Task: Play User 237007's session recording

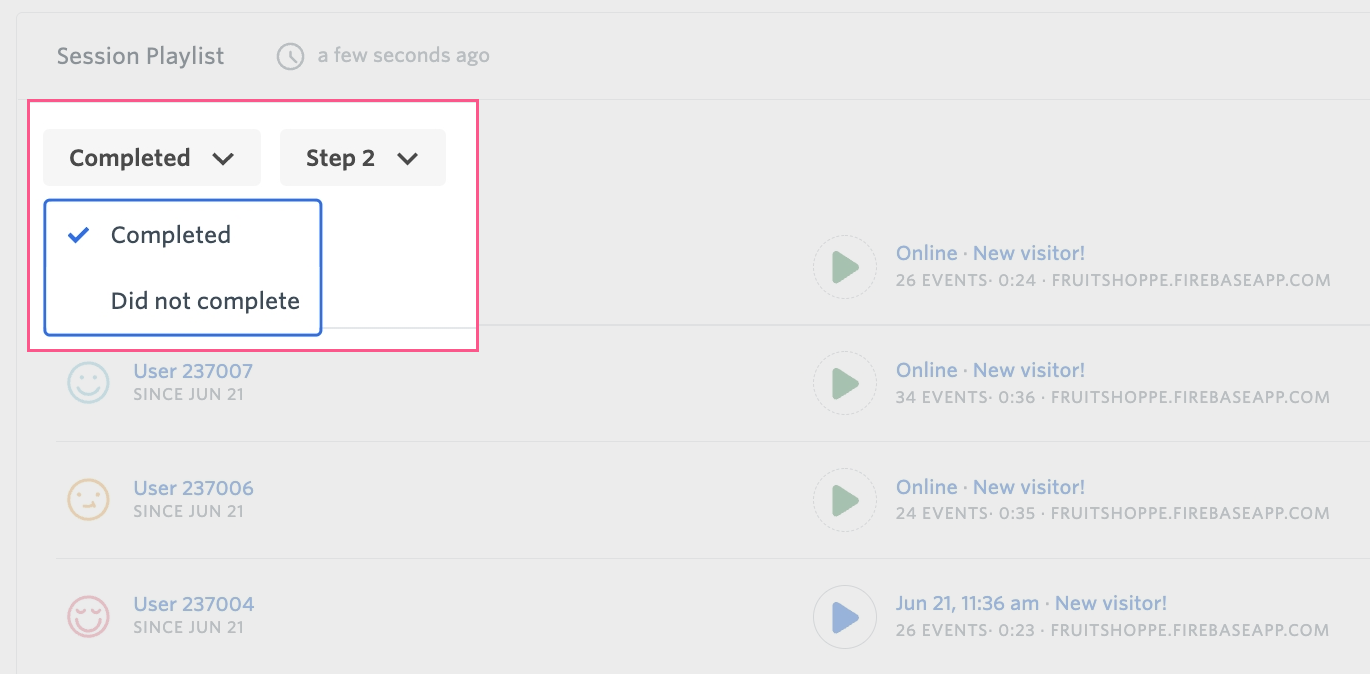Action: click(x=845, y=383)
